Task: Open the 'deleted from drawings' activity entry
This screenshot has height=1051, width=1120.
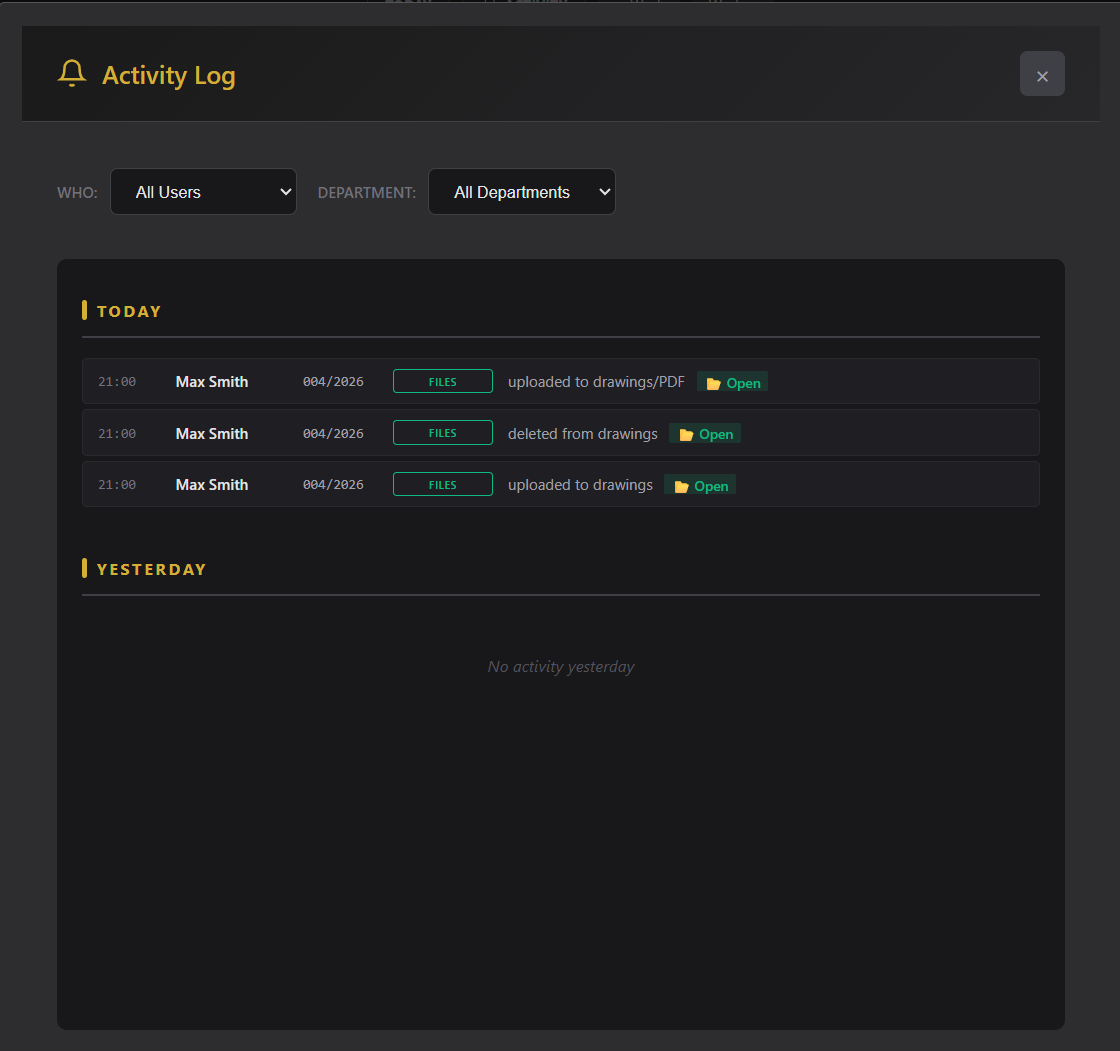Action: [x=705, y=434]
